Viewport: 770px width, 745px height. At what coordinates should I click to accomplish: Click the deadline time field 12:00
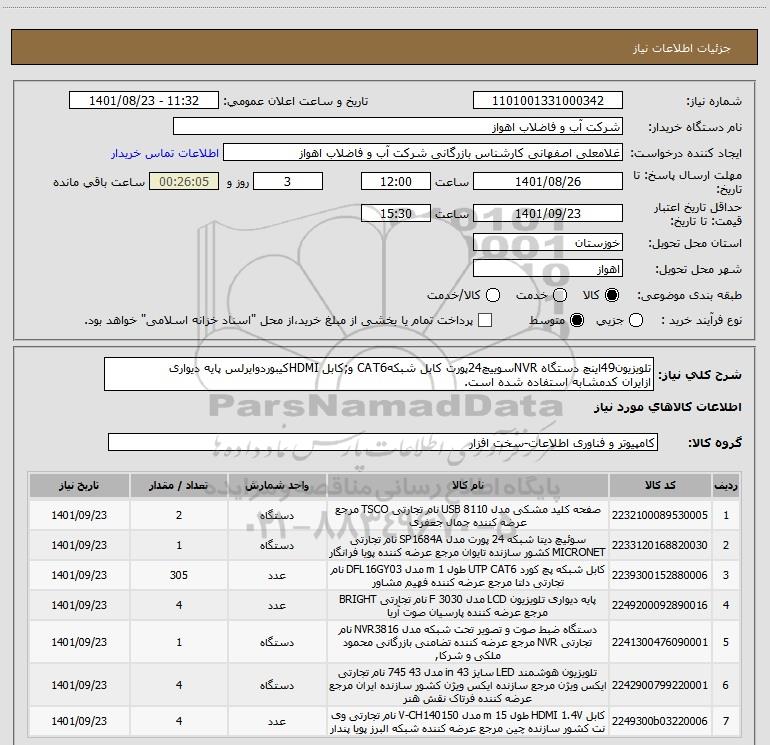(396, 181)
